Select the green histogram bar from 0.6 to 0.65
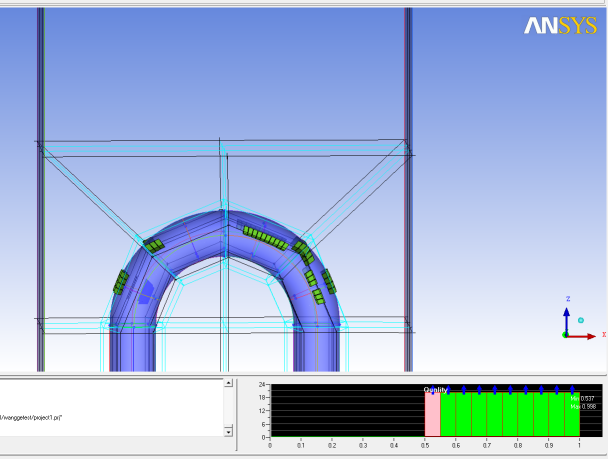Viewport: 608px width, 459px height. pyautogui.click(x=464, y=414)
